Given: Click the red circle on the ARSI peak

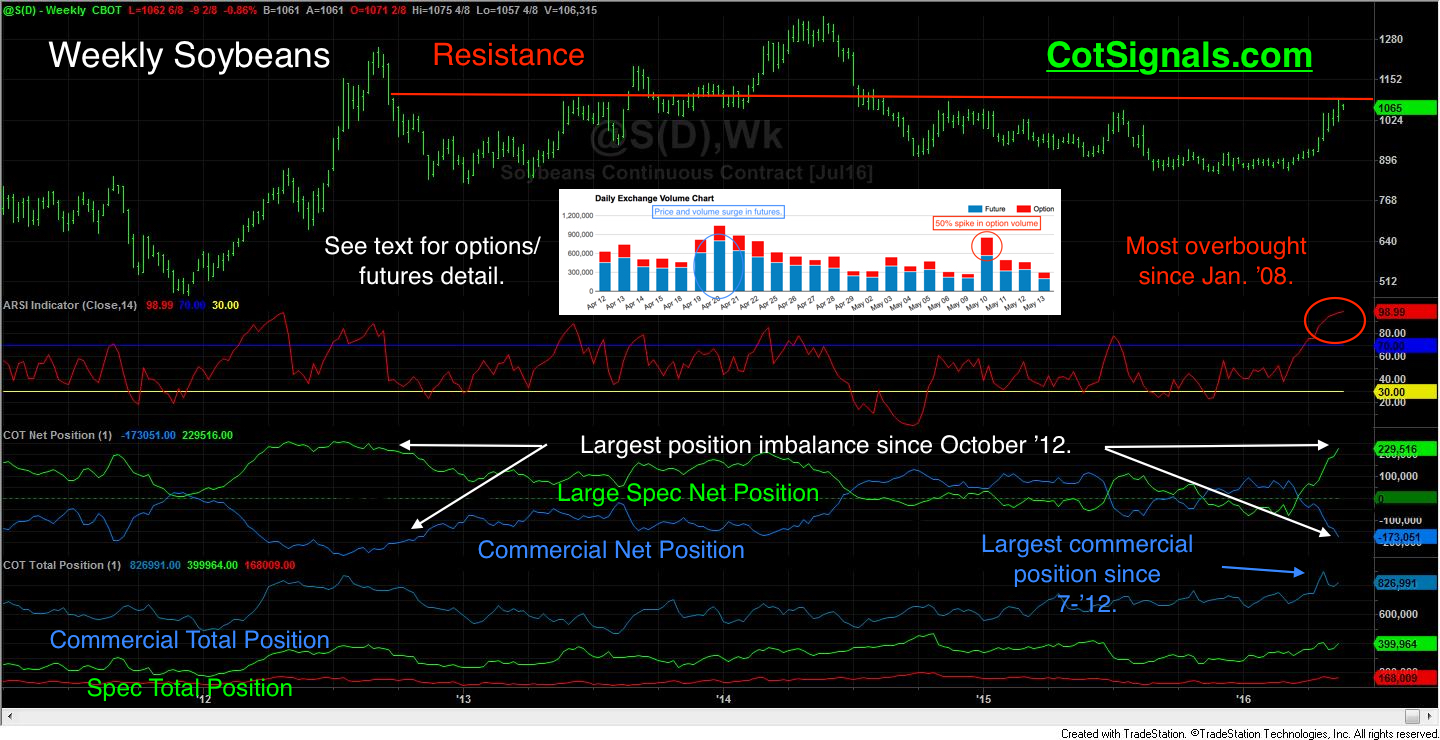Looking at the screenshot, I should point(1335,320).
